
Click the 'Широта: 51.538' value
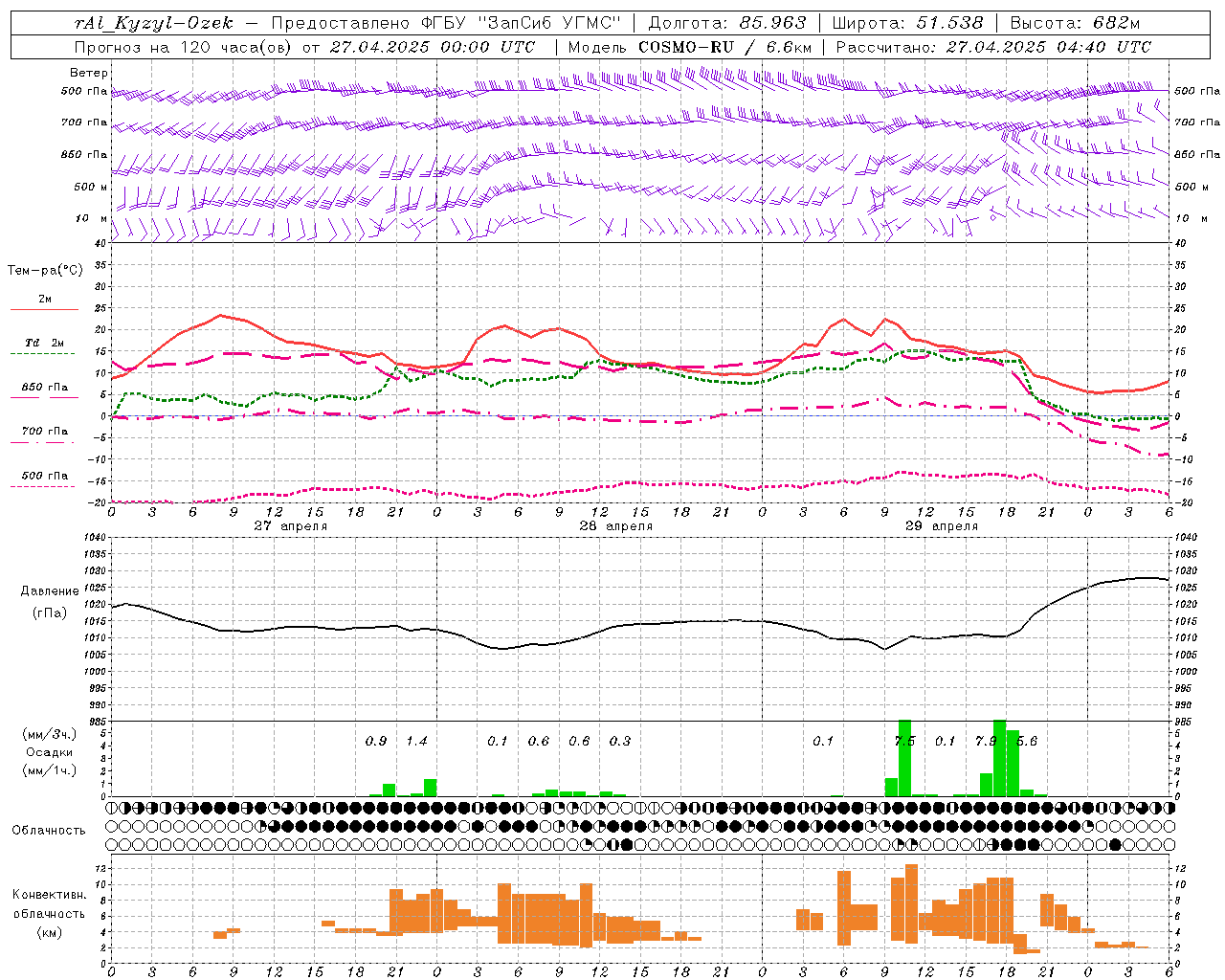(907, 24)
